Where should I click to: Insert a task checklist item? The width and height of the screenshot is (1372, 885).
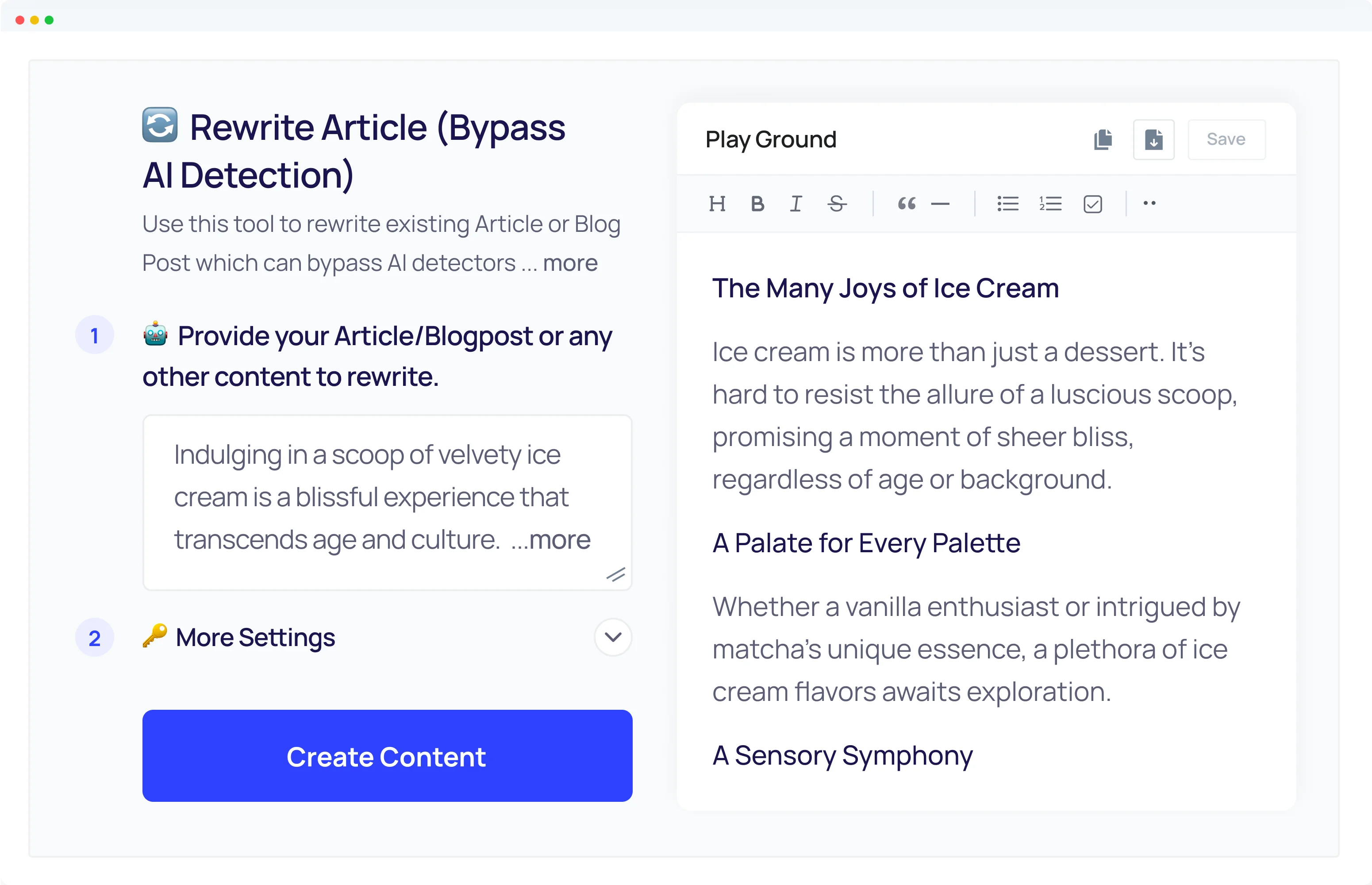1092,204
